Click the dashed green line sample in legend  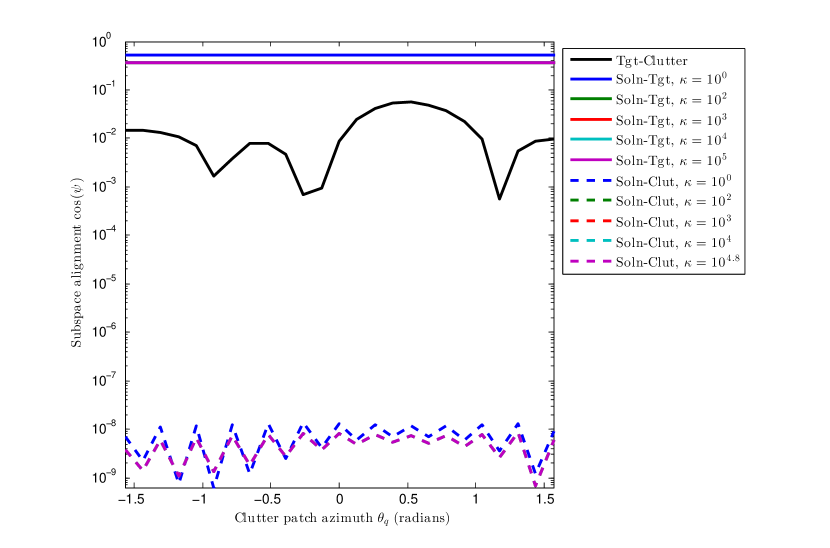[x=590, y=202]
